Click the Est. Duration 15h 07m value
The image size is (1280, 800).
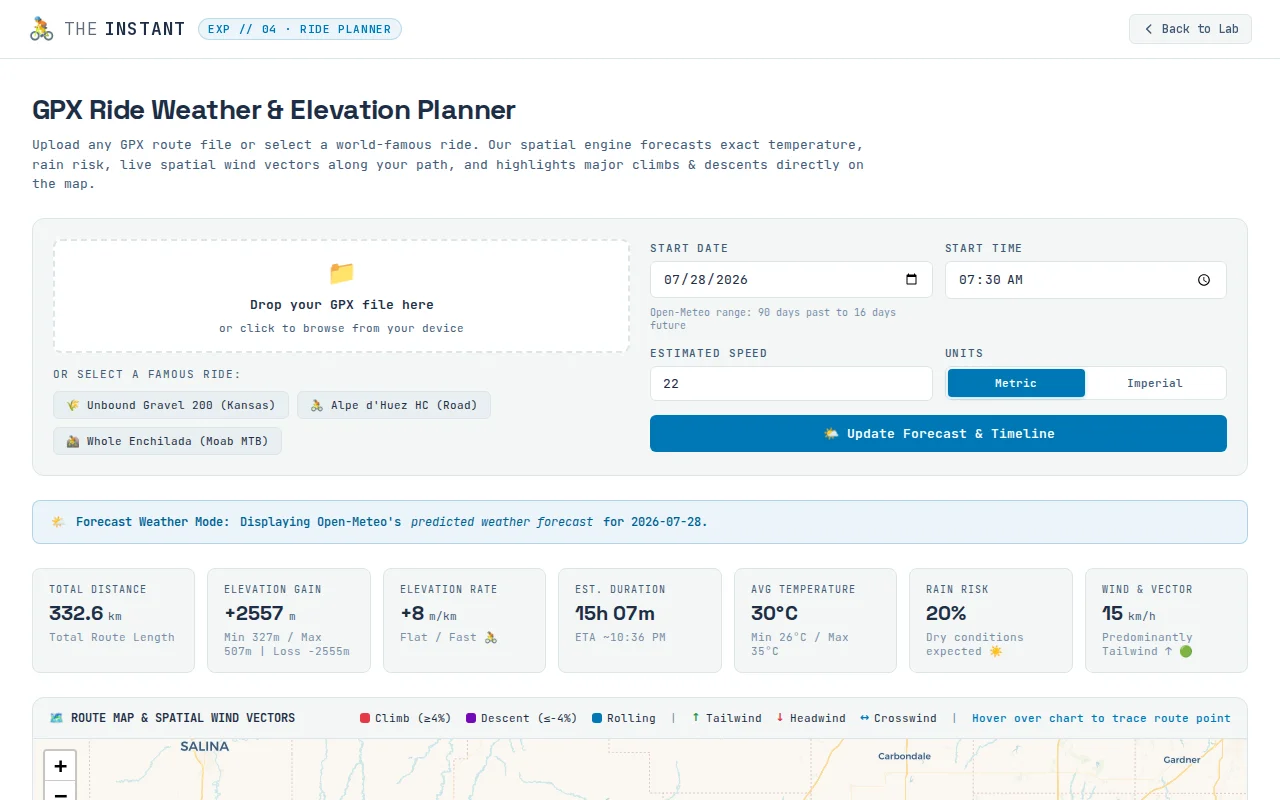(615, 613)
